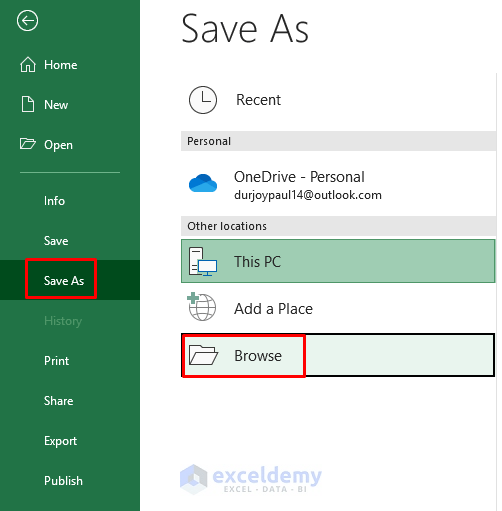Image resolution: width=502 pixels, height=511 pixels.
Task: Click the back arrow circle icon
Action: click(27, 21)
